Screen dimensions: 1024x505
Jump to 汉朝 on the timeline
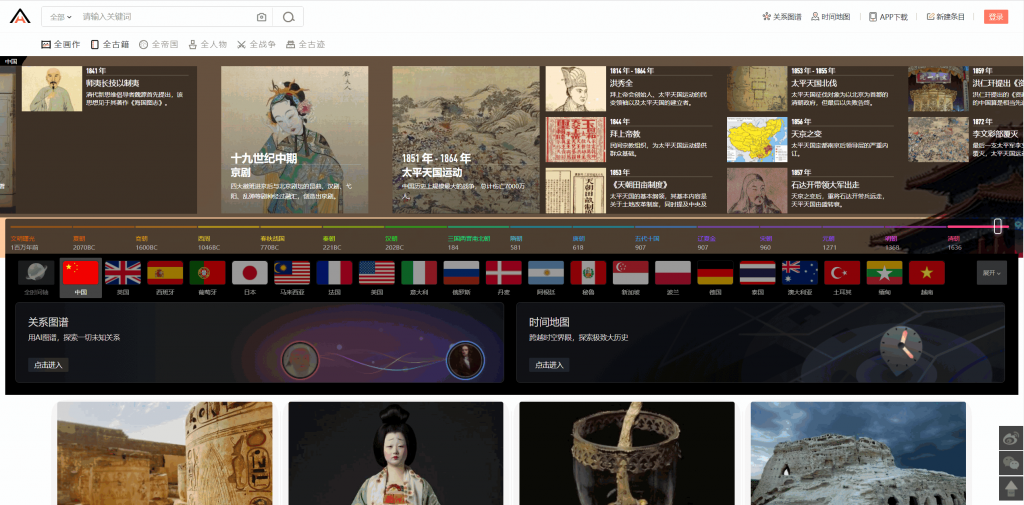[394, 242]
